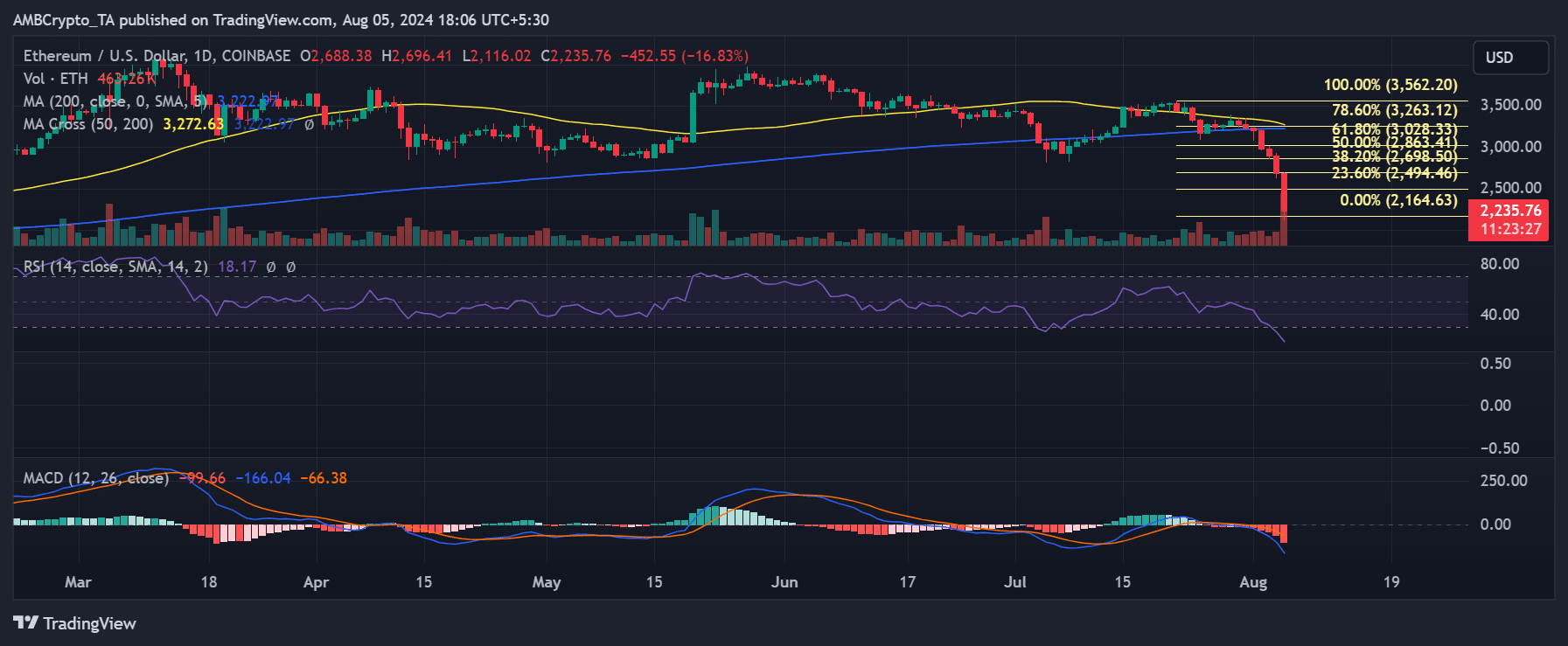Click the Aug label on time axis
The width and height of the screenshot is (1568, 646).
pyautogui.click(x=1253, y=582)
